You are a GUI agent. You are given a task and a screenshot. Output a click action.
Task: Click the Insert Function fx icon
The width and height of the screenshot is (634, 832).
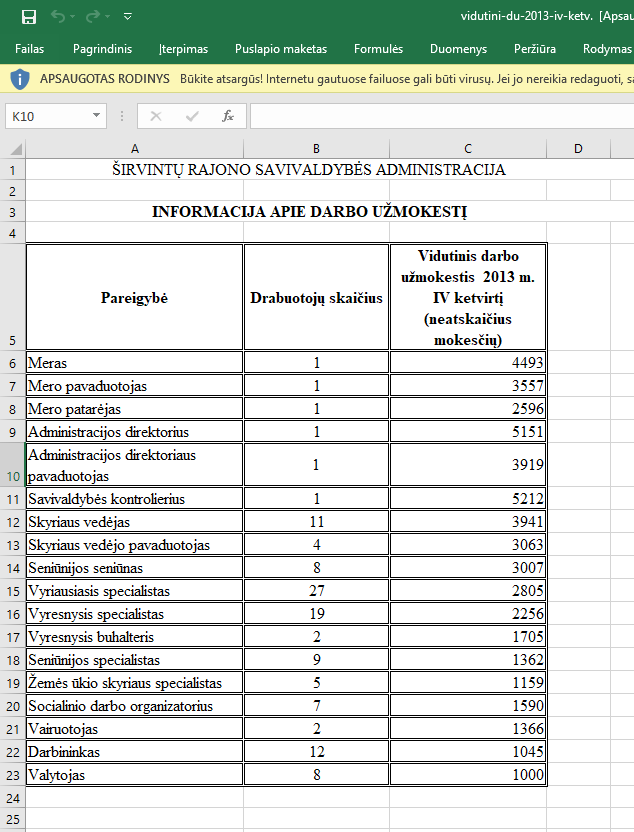pos(228,116)
